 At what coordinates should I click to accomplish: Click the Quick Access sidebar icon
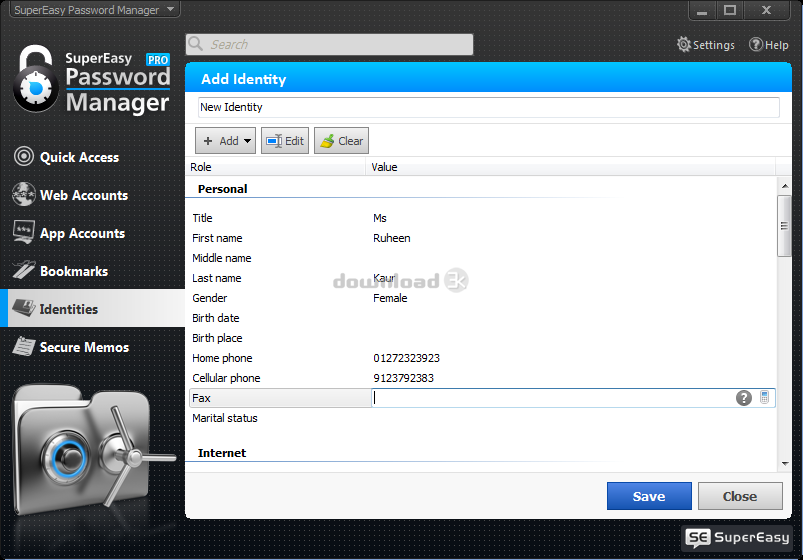click(24, 157)
